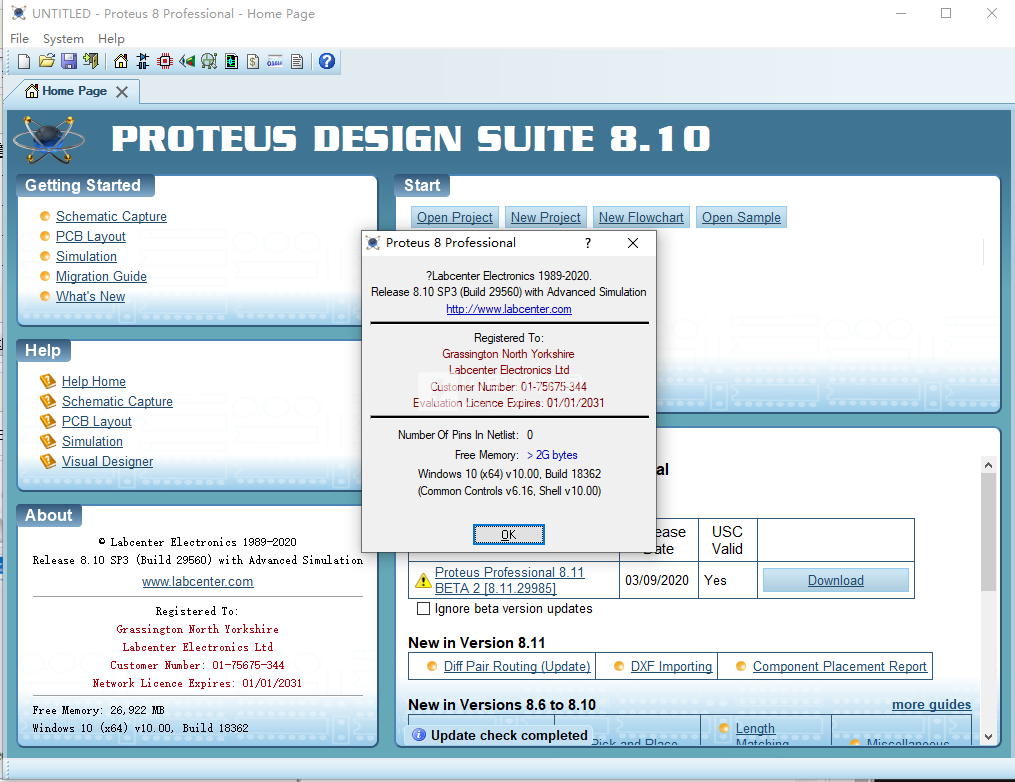Viewport: 1015px width, 782px height.
Task: Open the Source Code toolbar icon
Action: [275, 61]
